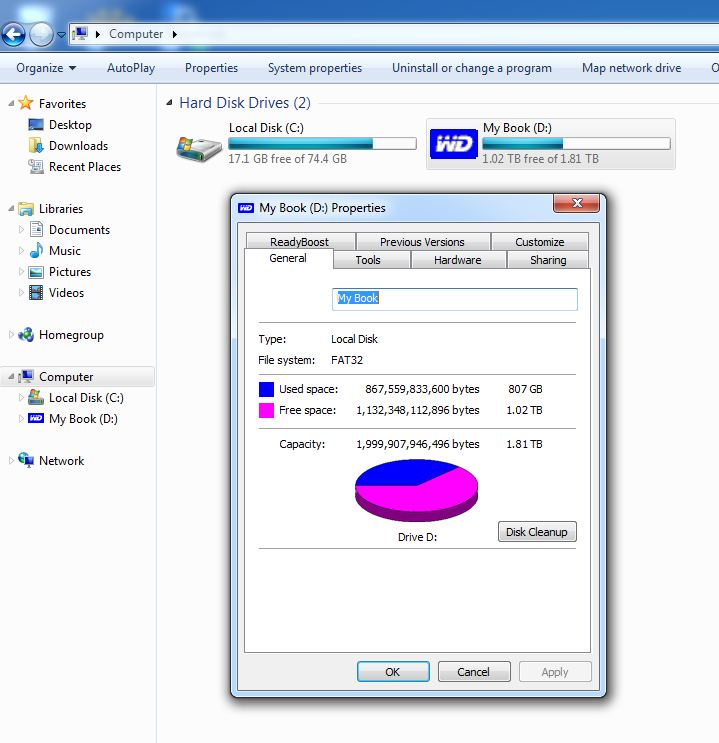Expand the Documents library tree arrow
Image resolution: width=719 pixels, height=743 pixels.
[22, 230]
